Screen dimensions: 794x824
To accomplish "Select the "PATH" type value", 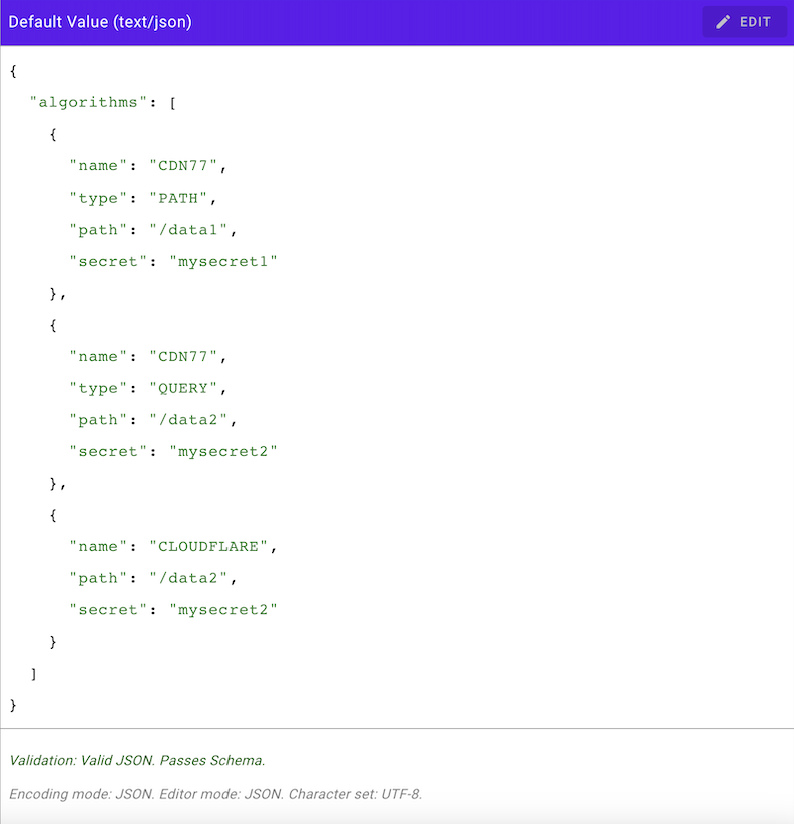I will click(x=178, y=198).
